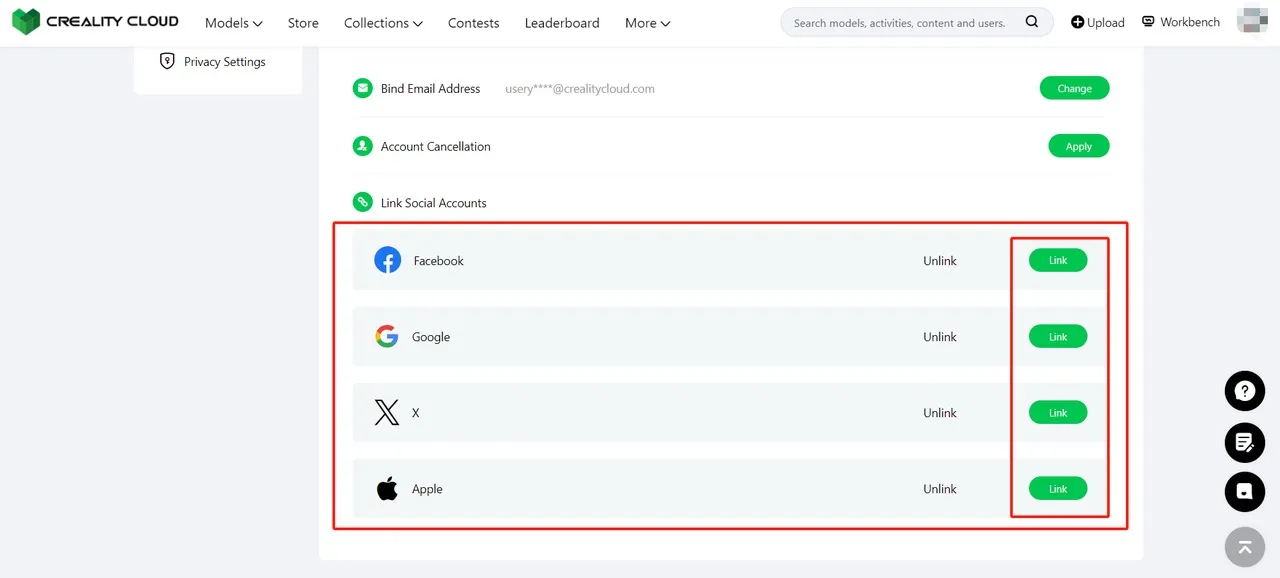Go to the Leaderboard page
The width and height of the screenshot is (1280, 578).
click(562, 23)
